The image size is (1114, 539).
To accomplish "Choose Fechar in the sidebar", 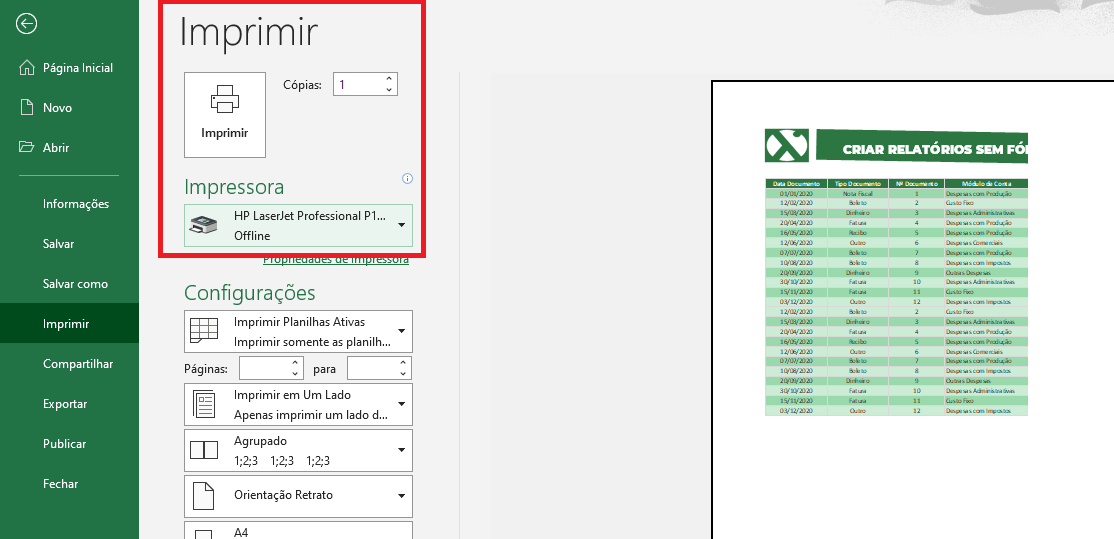I will pyautogui.click(x=70, y=484).
